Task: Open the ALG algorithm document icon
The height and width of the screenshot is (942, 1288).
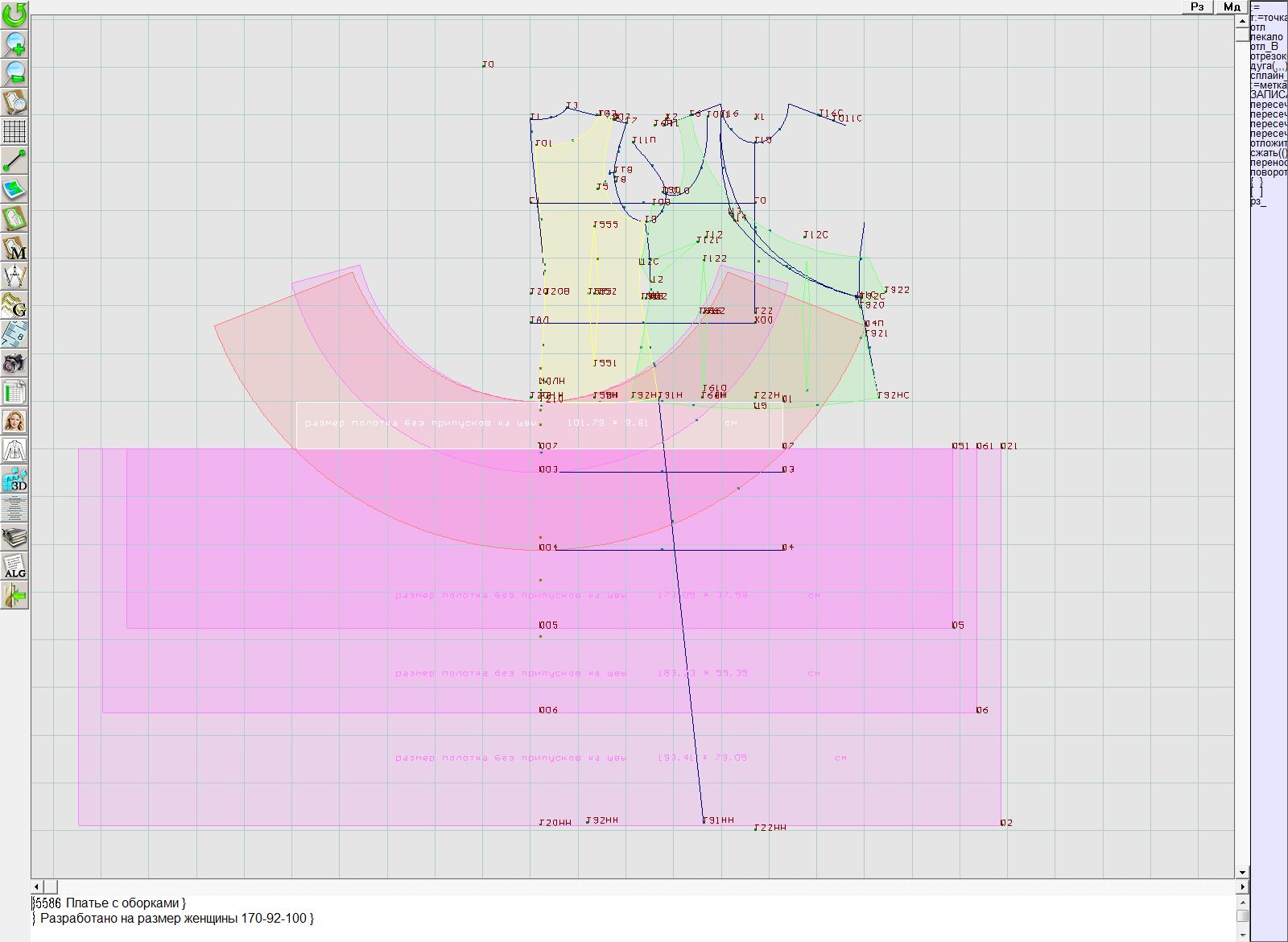Action: click(14, 566)
